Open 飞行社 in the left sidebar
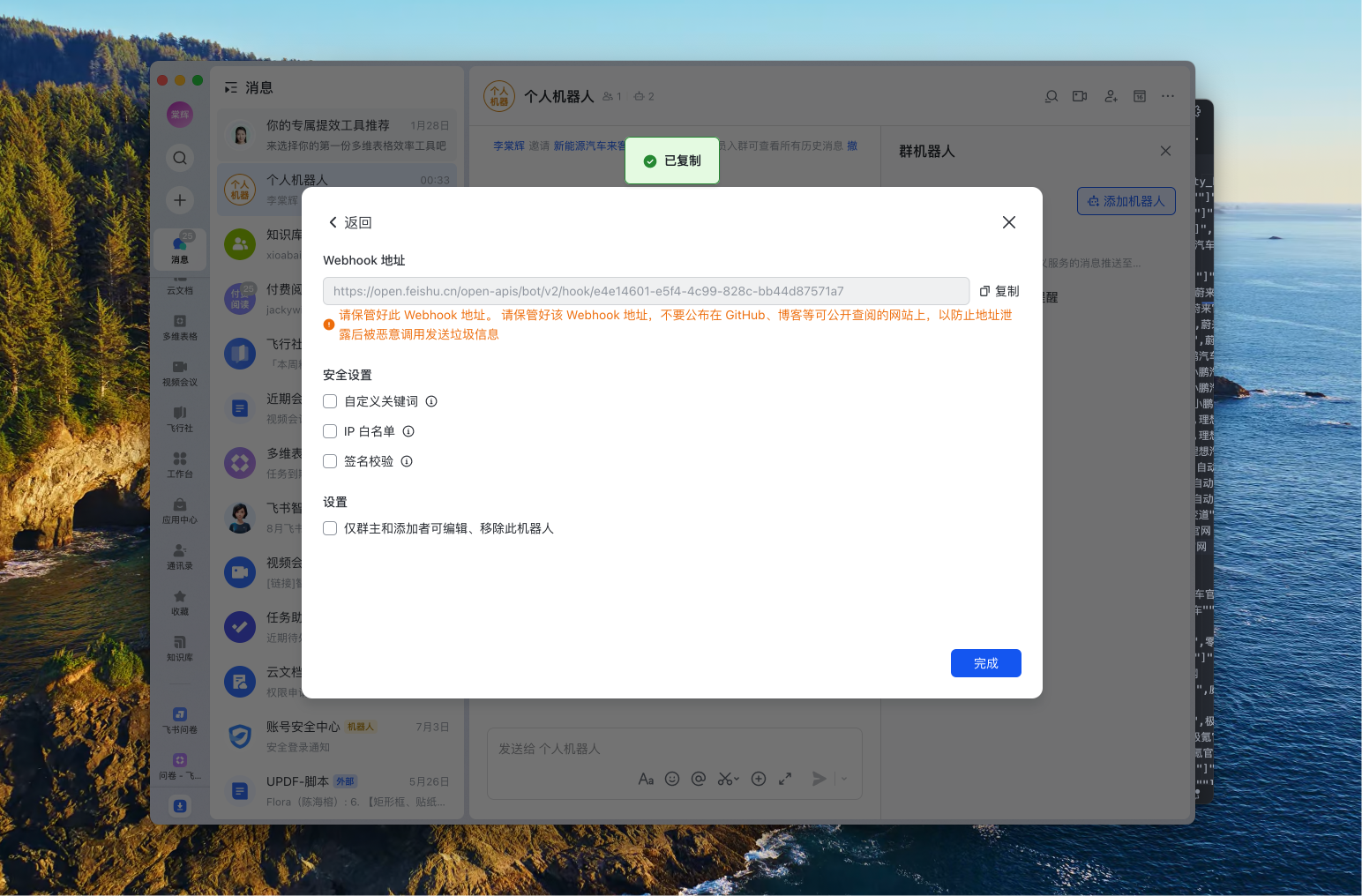 coord(180,420)
